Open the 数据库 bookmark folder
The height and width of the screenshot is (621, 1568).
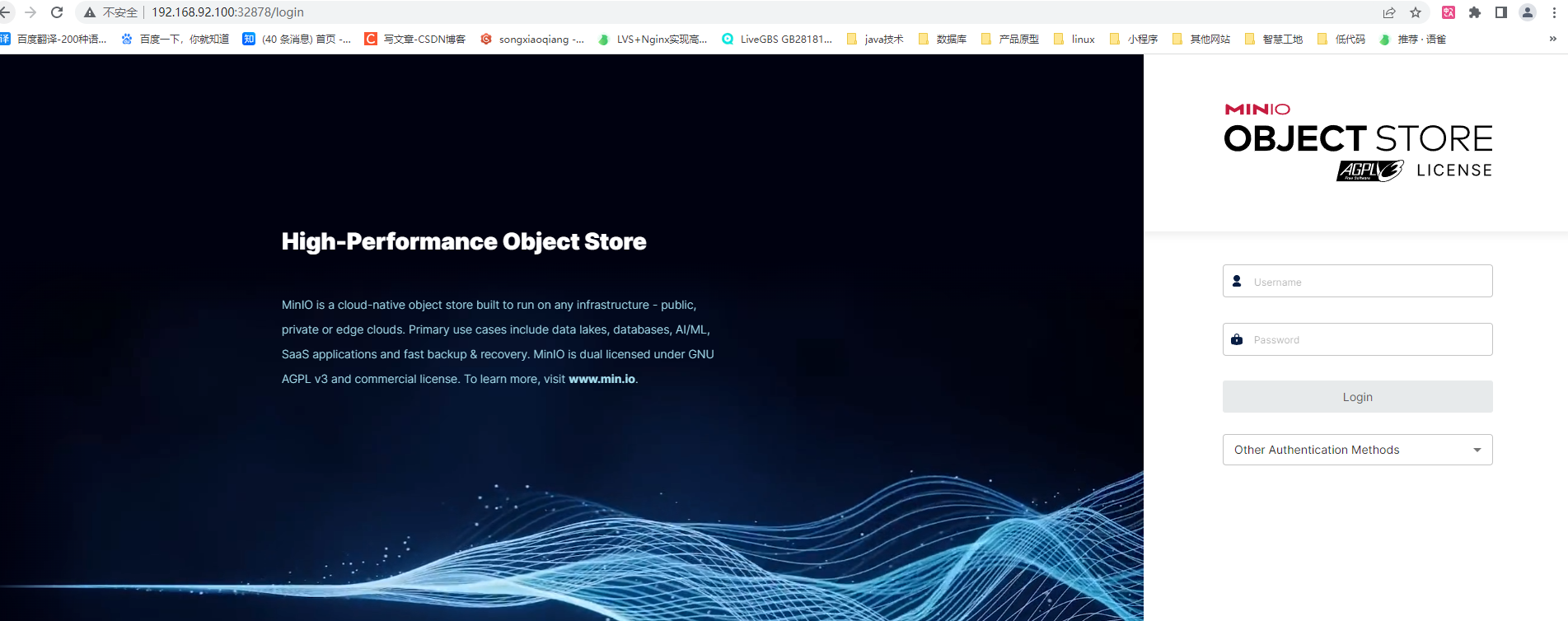coord(943,39)
